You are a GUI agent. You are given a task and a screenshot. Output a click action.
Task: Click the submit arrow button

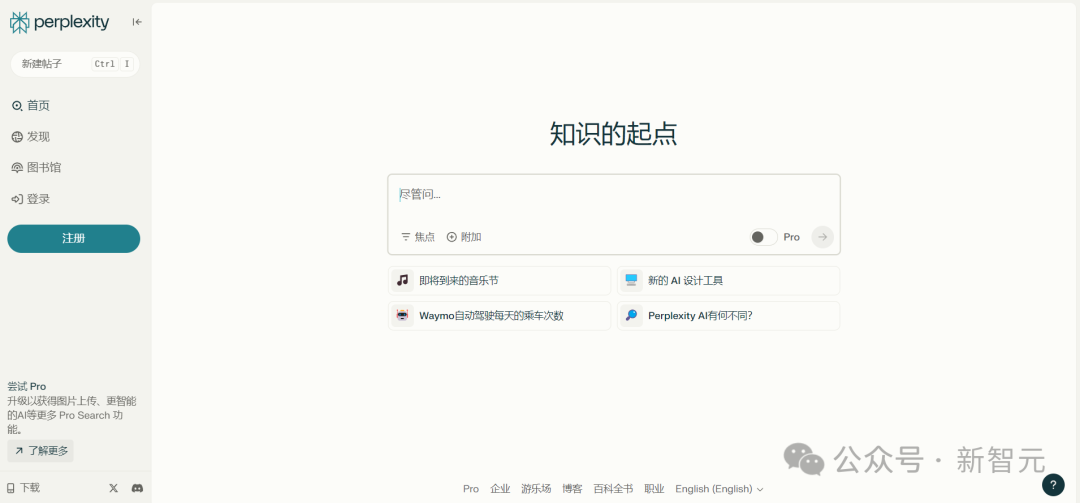(822, 237)
